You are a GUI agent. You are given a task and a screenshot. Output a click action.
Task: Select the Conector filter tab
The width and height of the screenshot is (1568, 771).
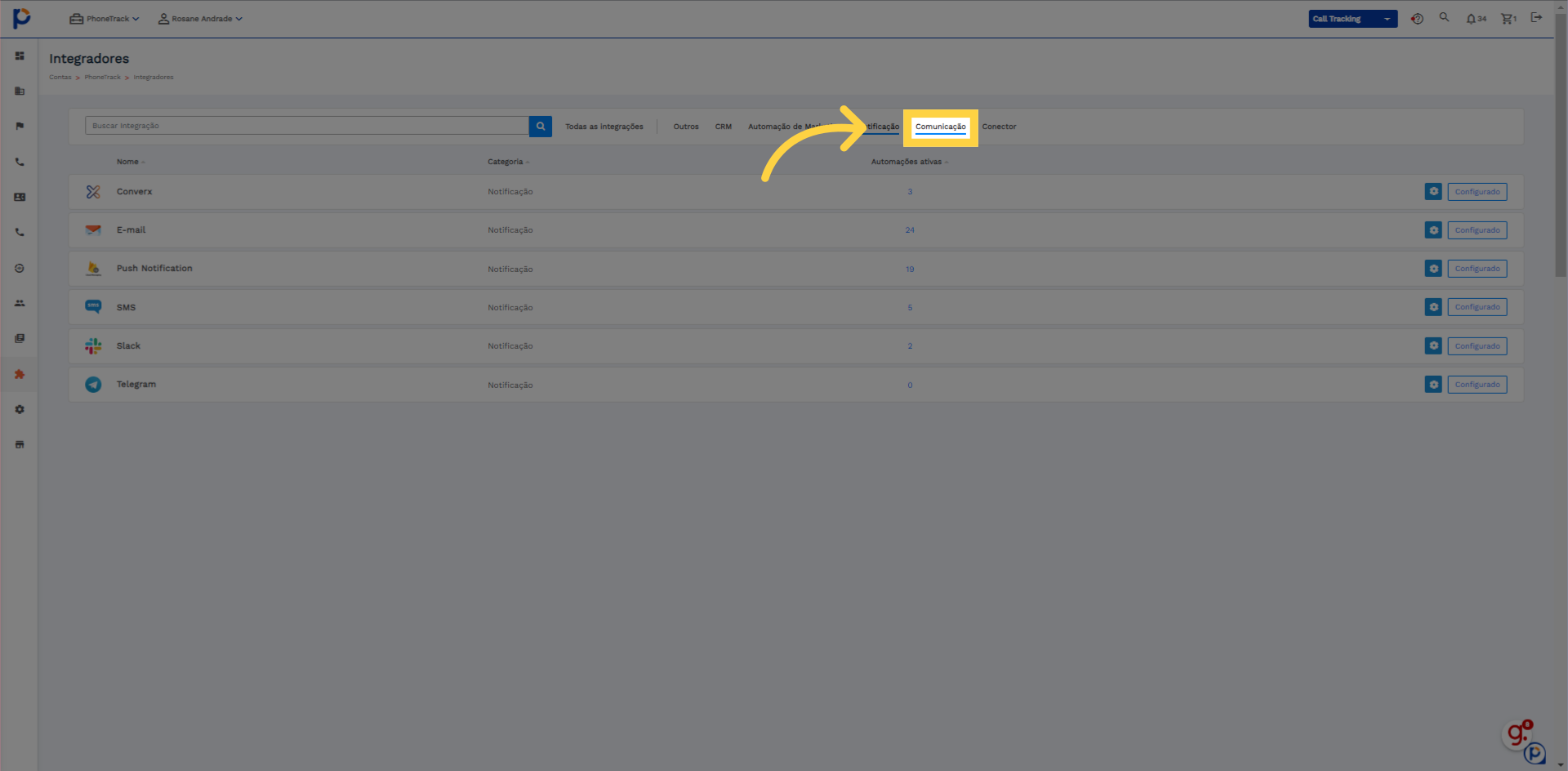(999, 127)
